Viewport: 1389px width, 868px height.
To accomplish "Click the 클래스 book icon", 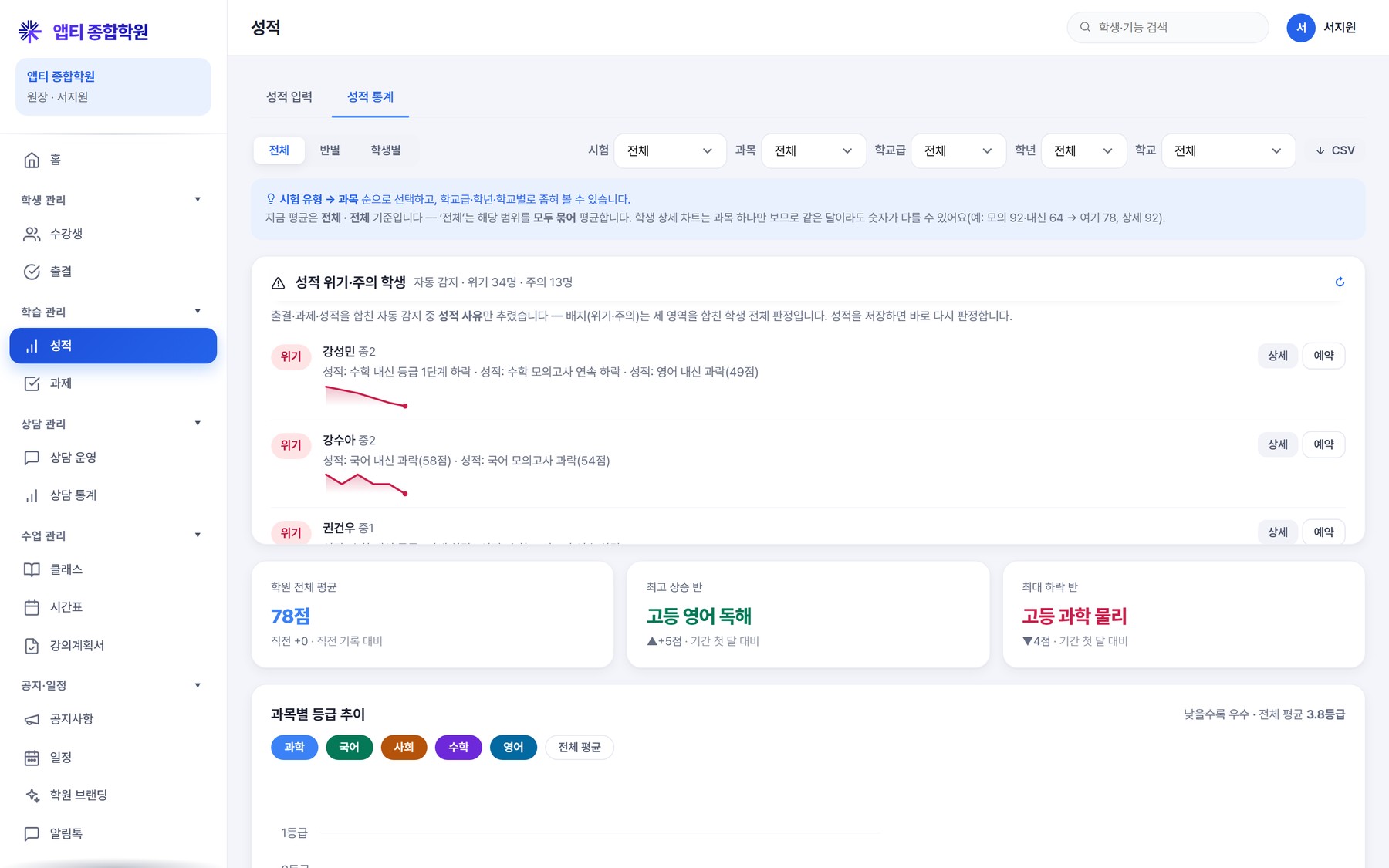I will point(32,569).
